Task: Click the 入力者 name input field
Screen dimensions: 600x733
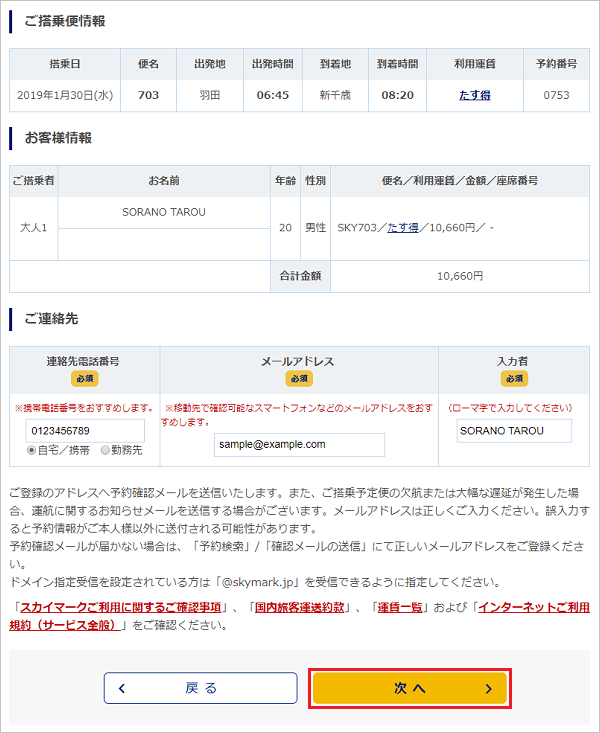Action: [511, 431]
